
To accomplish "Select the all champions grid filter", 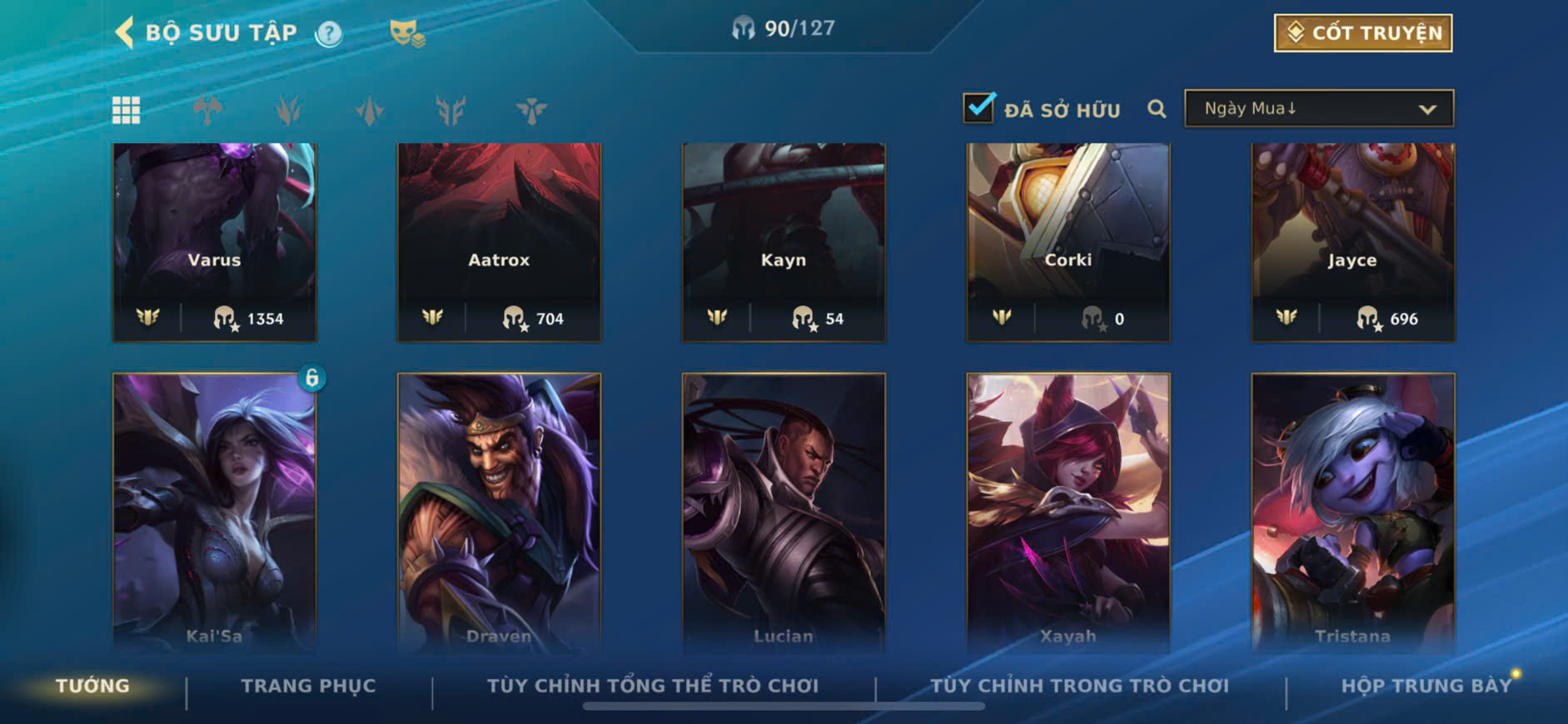I will coord(127,110).
